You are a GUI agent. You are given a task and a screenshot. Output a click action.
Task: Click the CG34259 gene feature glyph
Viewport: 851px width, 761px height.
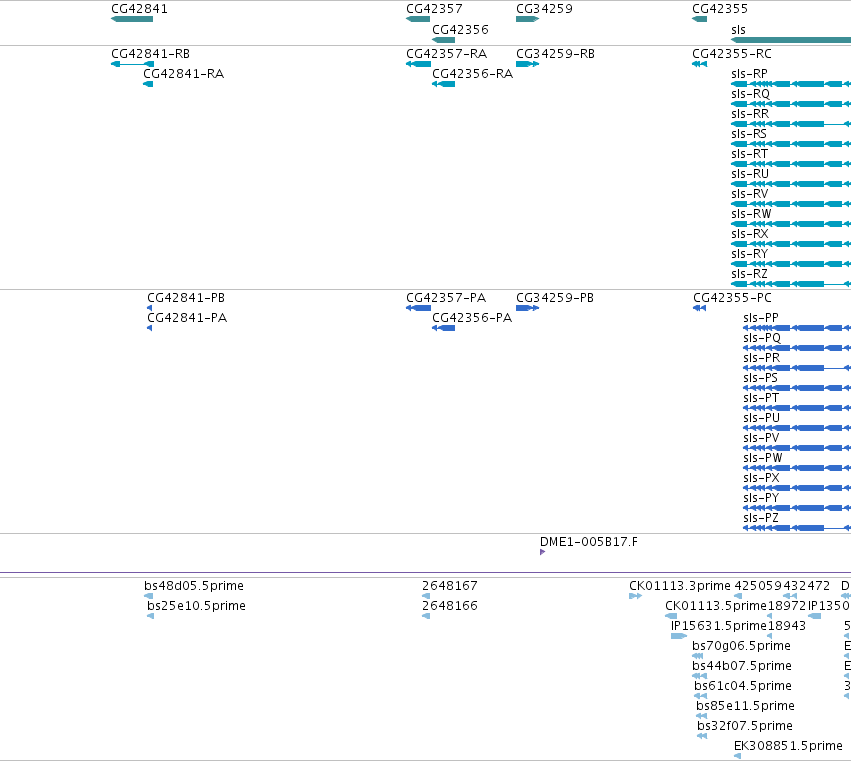528,19
